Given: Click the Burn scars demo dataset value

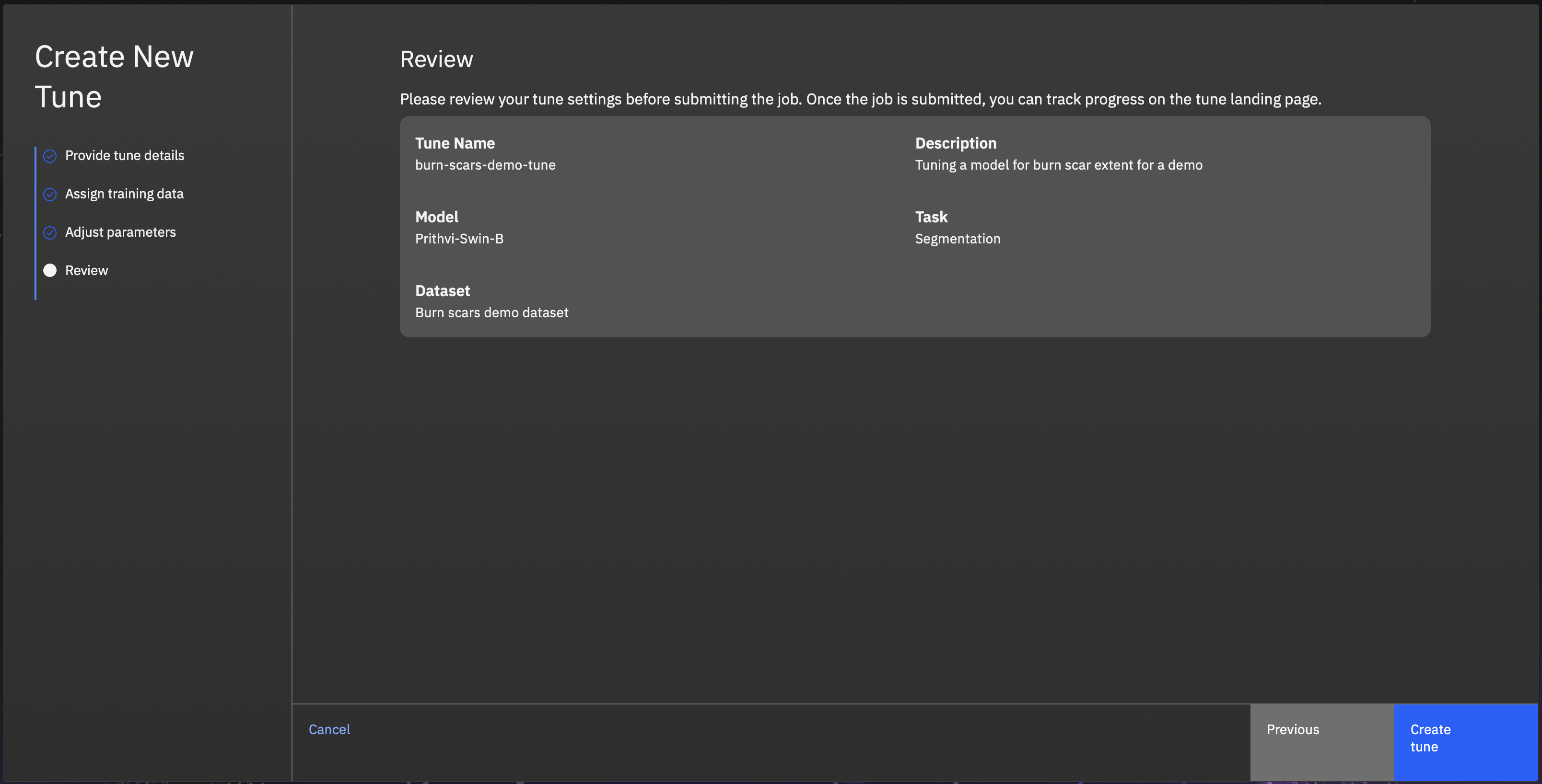Looking at the screenshot, I should [x=491, y=312].
